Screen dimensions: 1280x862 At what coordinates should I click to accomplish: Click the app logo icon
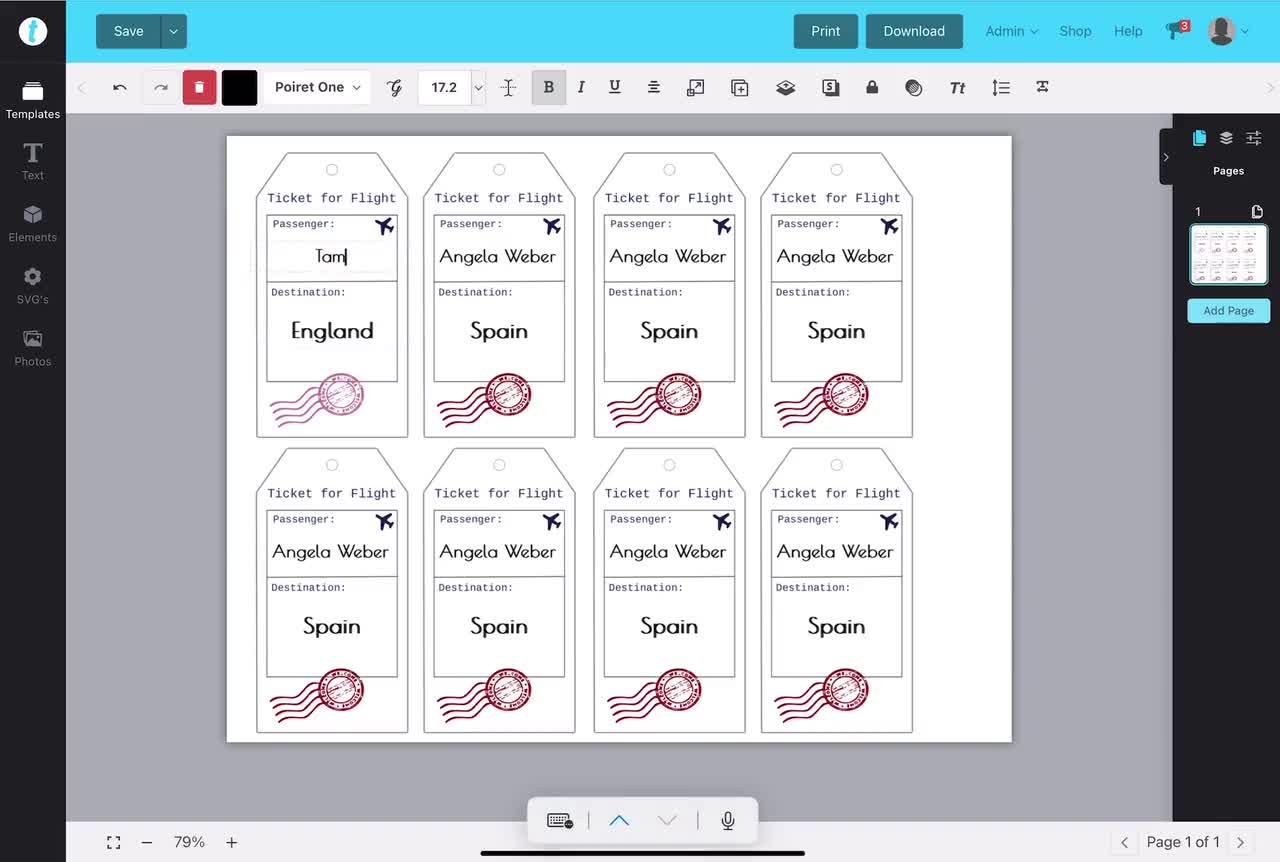[33, 31]
